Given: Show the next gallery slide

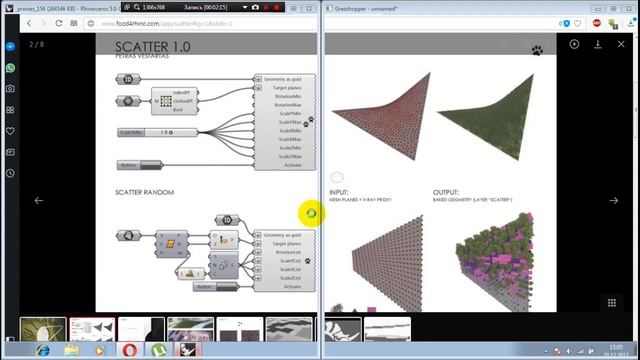Looking at the screenshot, I should click(613, 200).
